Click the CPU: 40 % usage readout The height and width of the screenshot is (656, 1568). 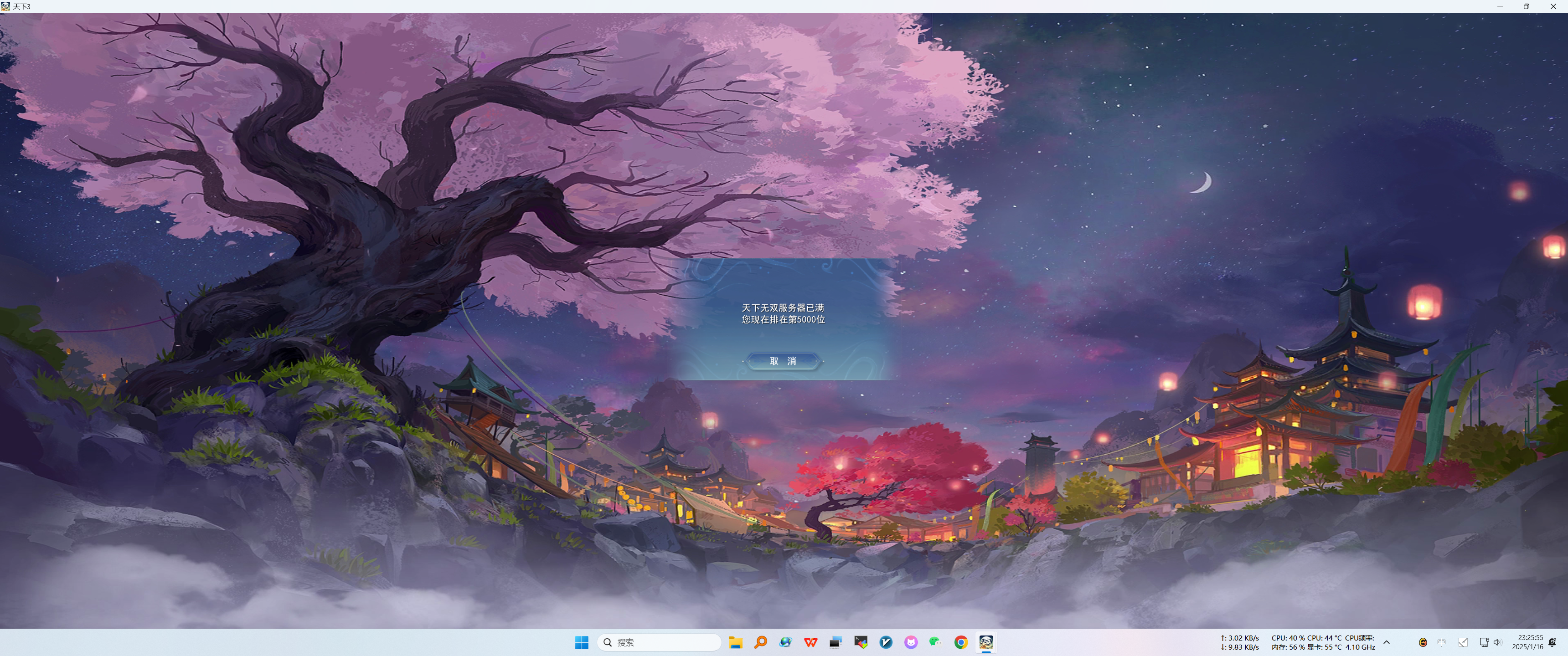point(1288,638)
